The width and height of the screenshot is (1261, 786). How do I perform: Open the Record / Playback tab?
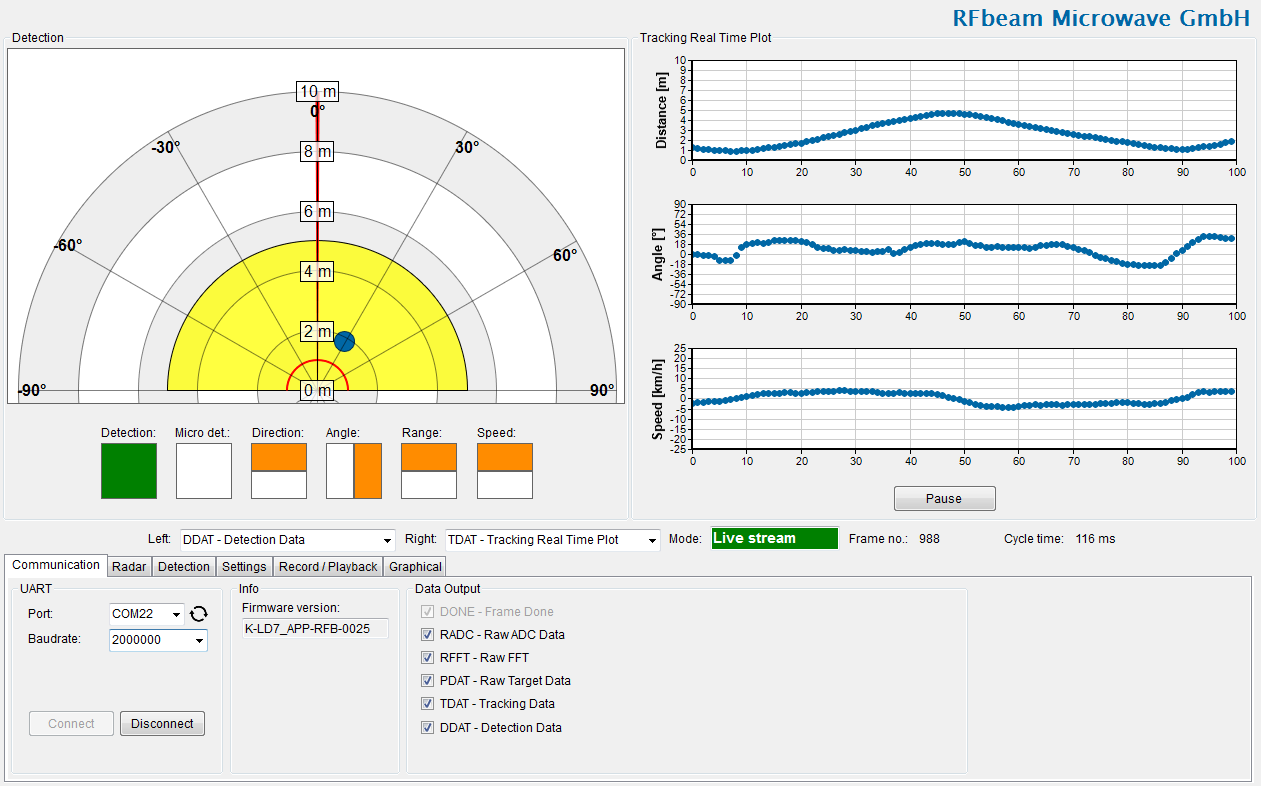[328, 567]
